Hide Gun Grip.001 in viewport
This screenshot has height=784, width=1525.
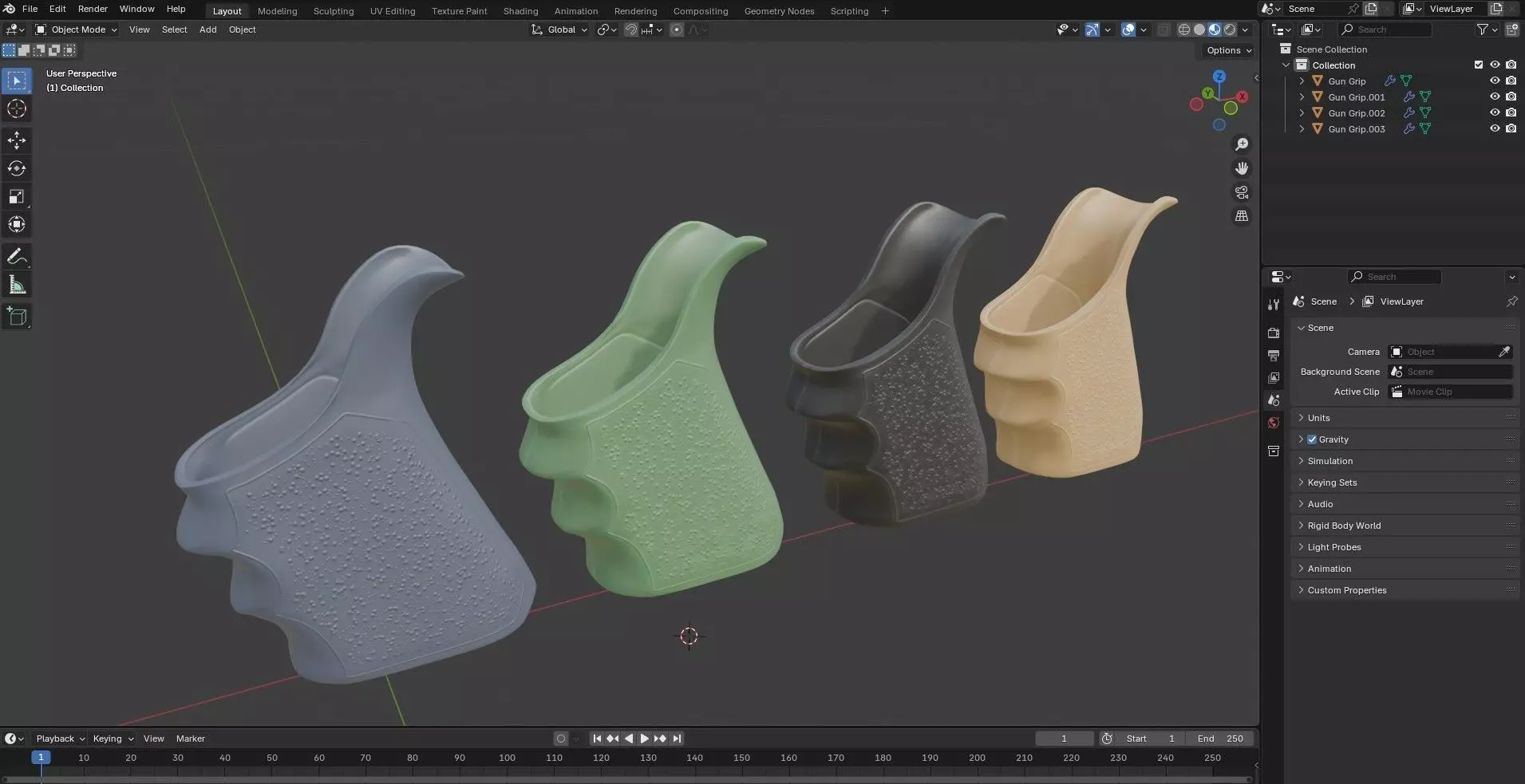[1495, 97]
